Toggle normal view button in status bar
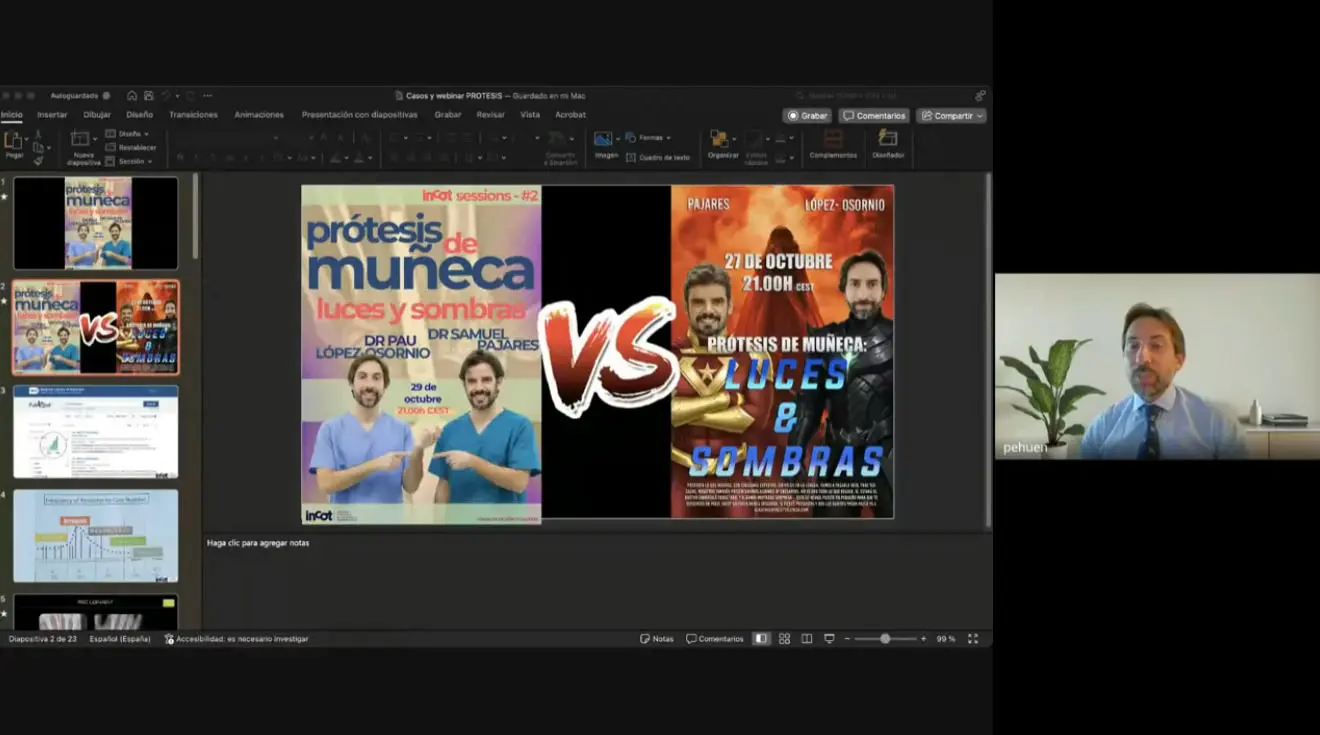The height and width of the screenshot is (735, 1320). point(761,639)
